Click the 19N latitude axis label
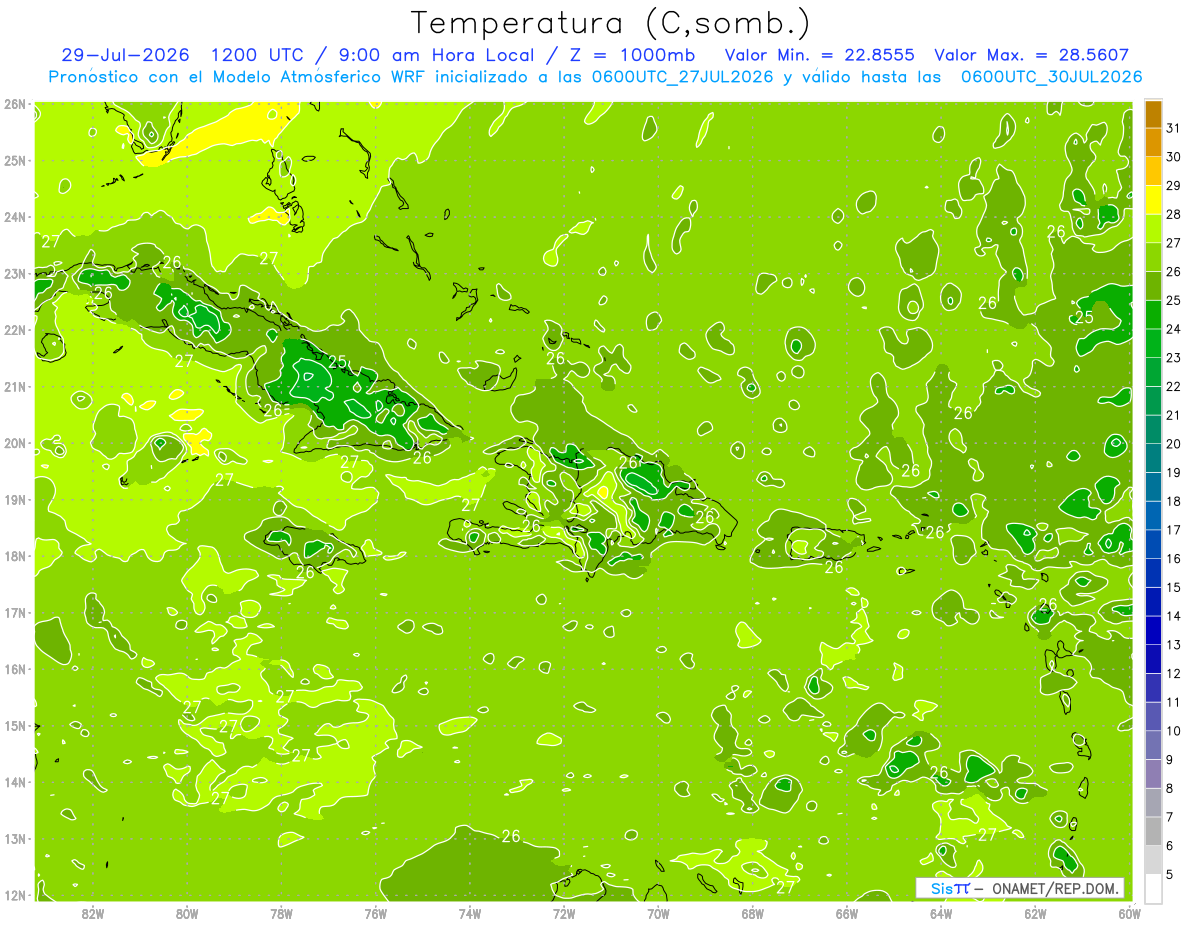 pos(14,500)
